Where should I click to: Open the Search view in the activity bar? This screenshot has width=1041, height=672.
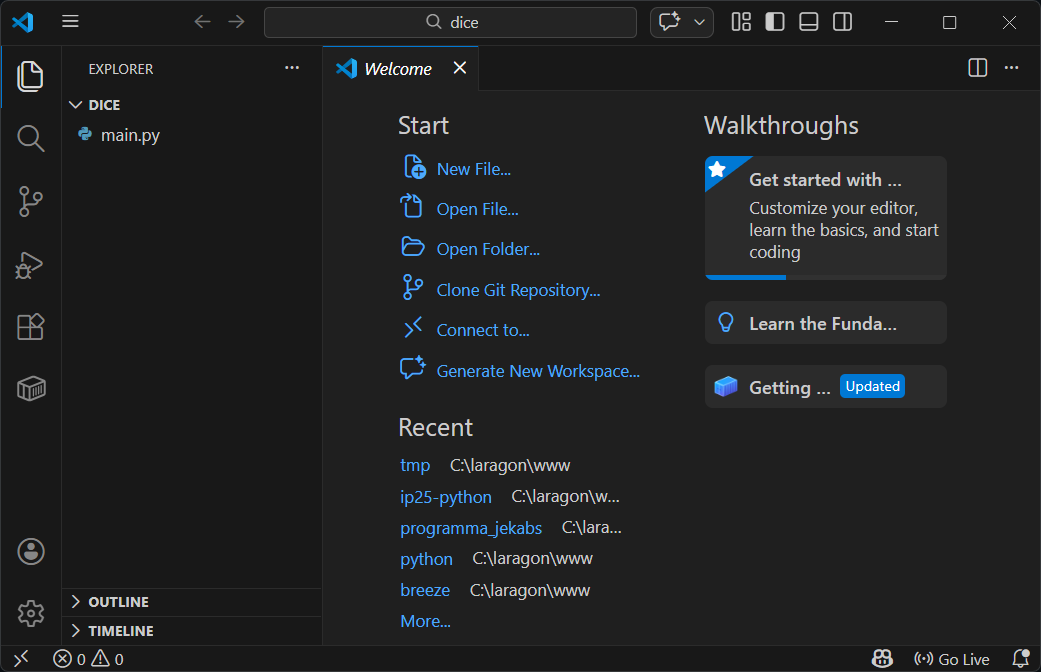click(x=30, y=138)
